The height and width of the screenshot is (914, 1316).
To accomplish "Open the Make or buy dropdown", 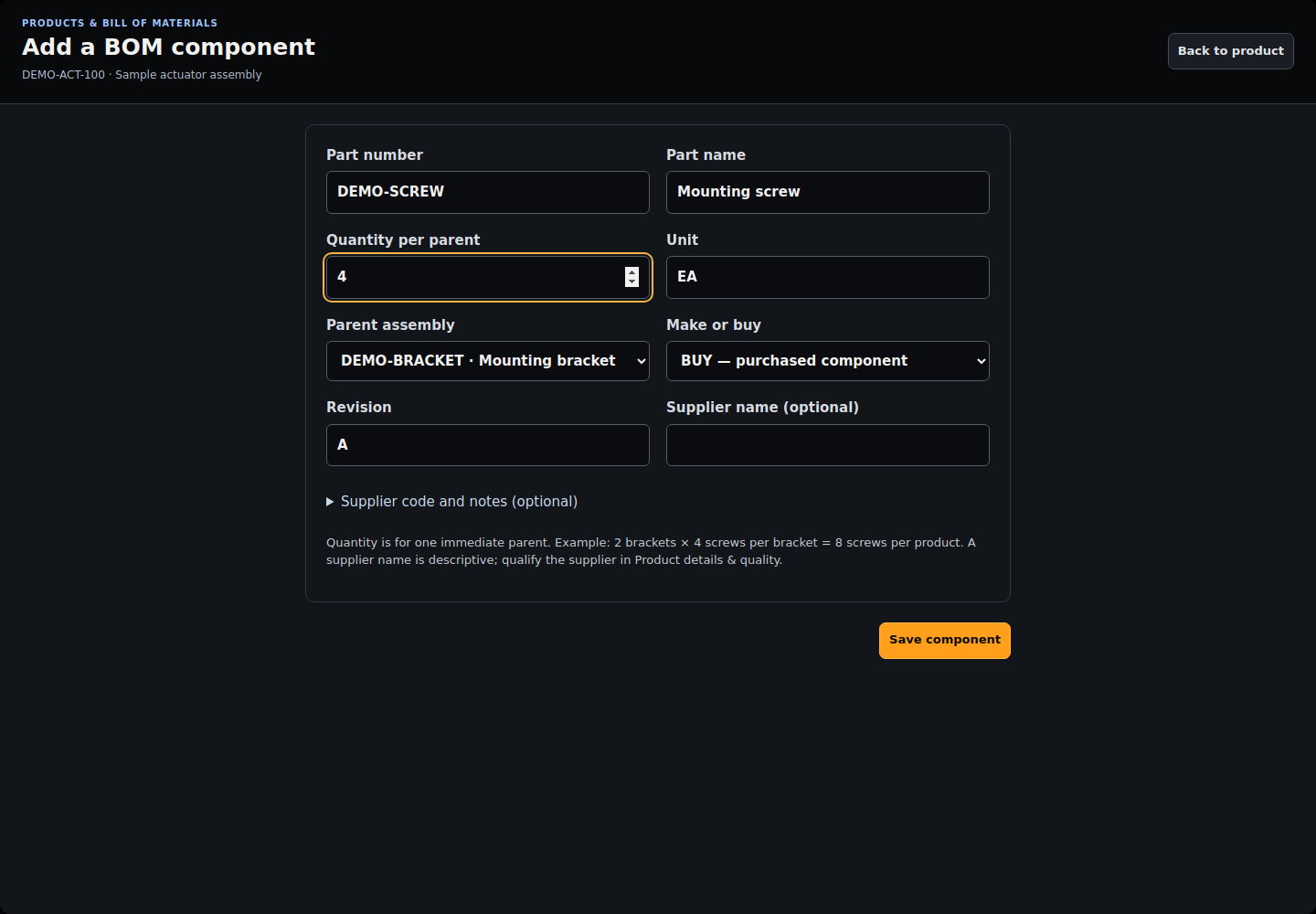I will [x=828, y=361].
